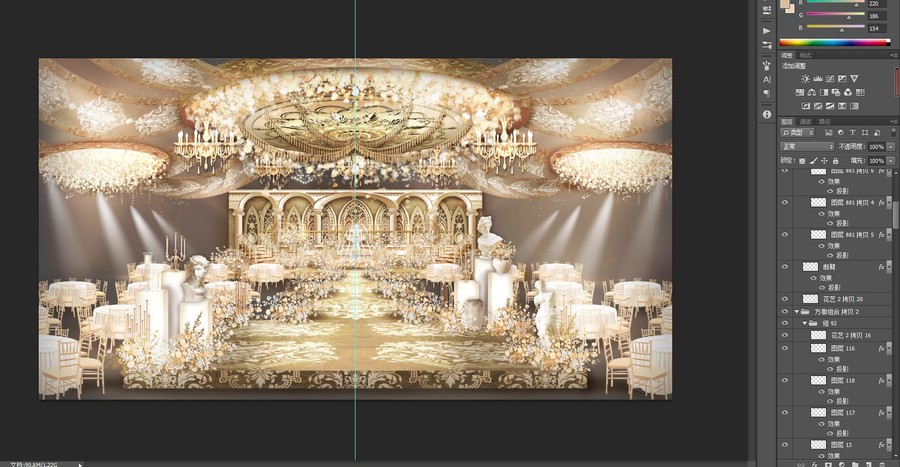Viewport: 900px width, 467px height.
Task: Click the B value field
Action: pos(875,28)
